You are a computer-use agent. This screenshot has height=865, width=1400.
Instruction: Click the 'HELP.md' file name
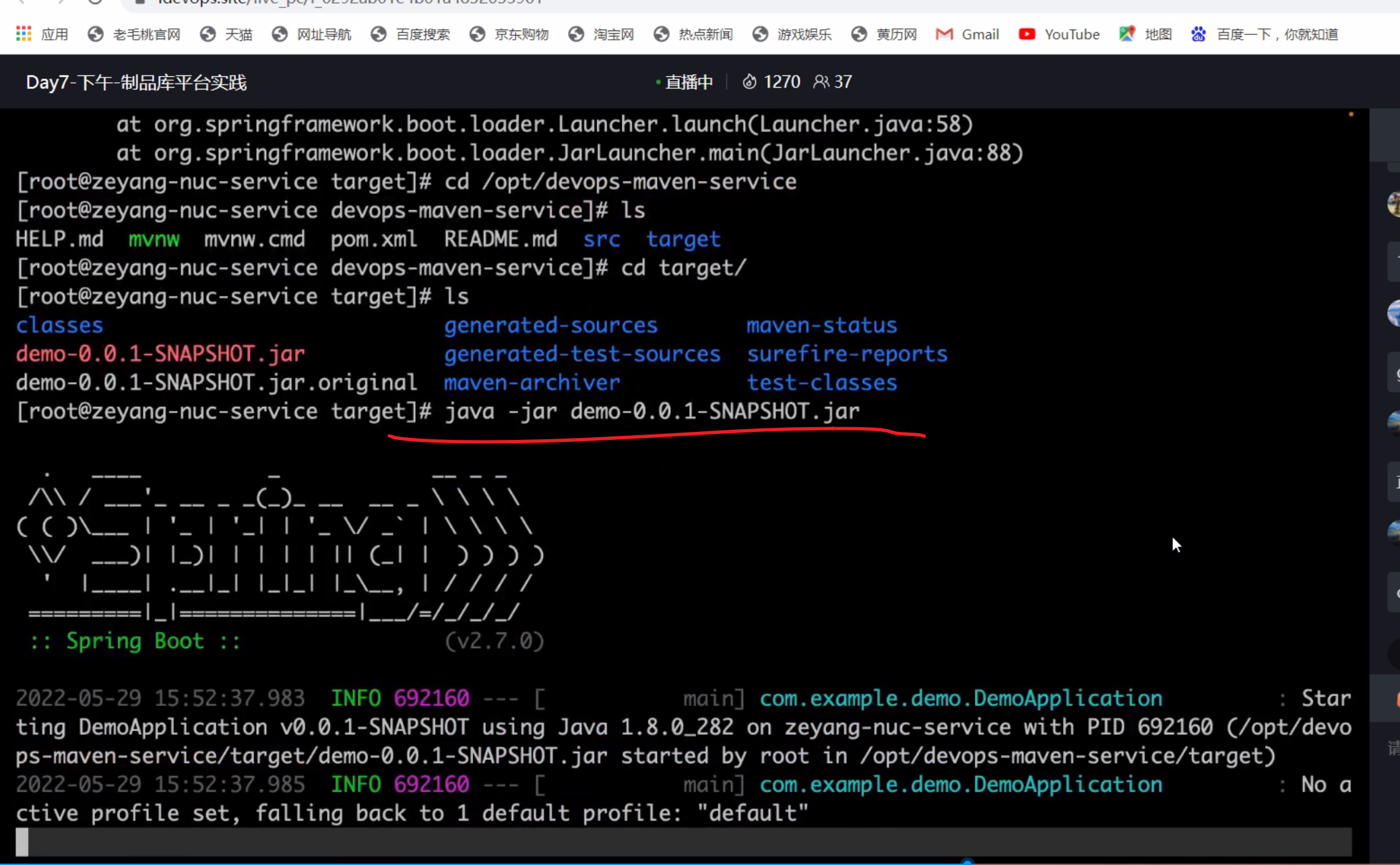(59, 239)
